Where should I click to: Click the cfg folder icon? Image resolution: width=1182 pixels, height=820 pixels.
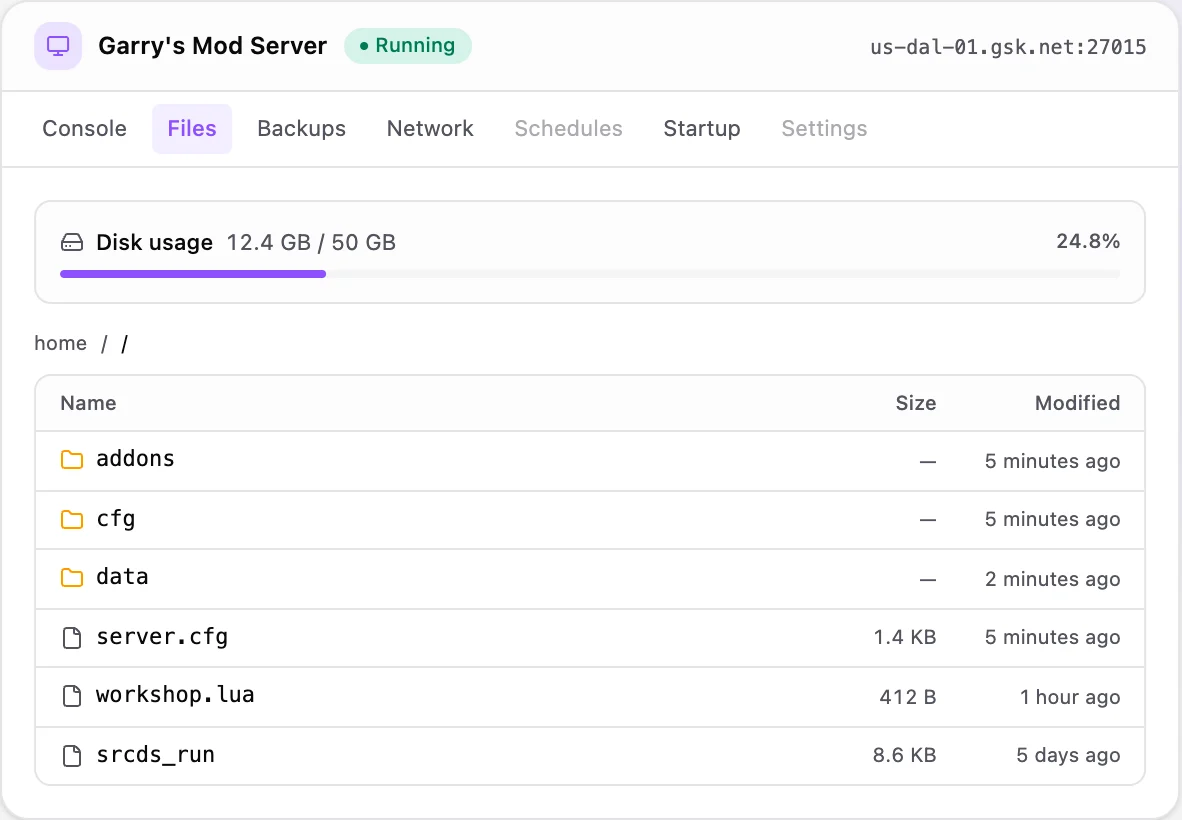(72, 519)
